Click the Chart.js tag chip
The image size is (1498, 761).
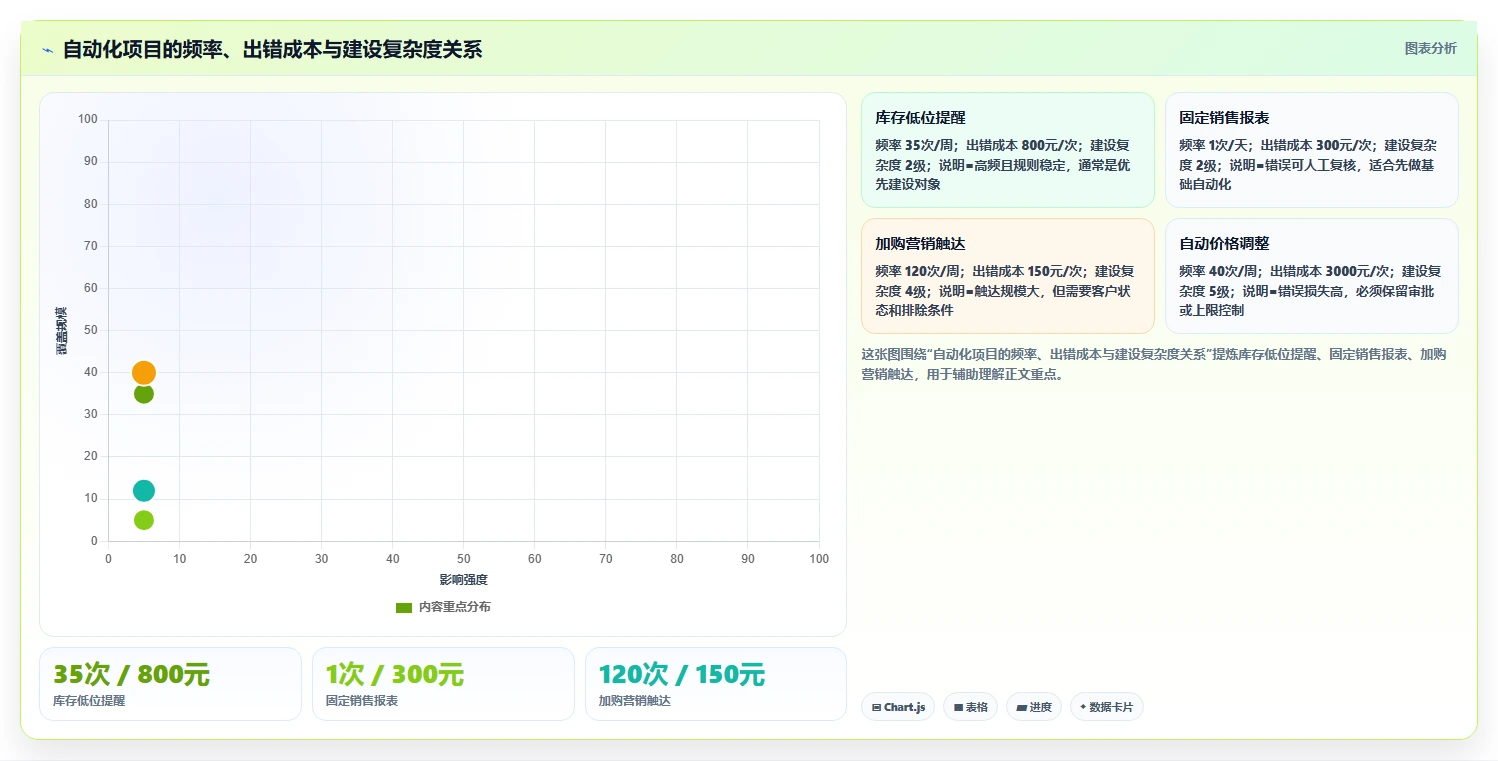pos(898,707)
